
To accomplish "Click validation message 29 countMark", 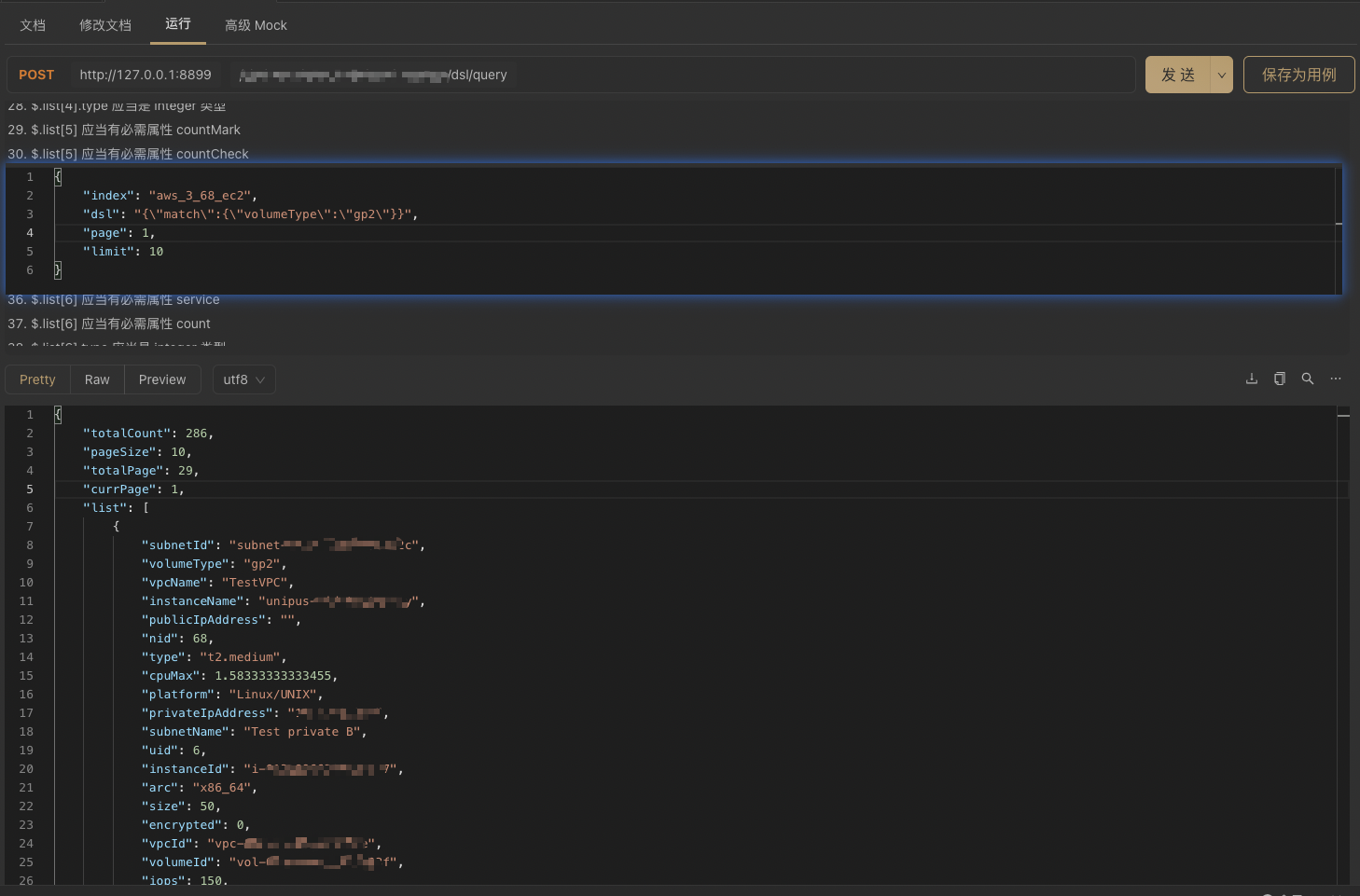I will point(124,130).
